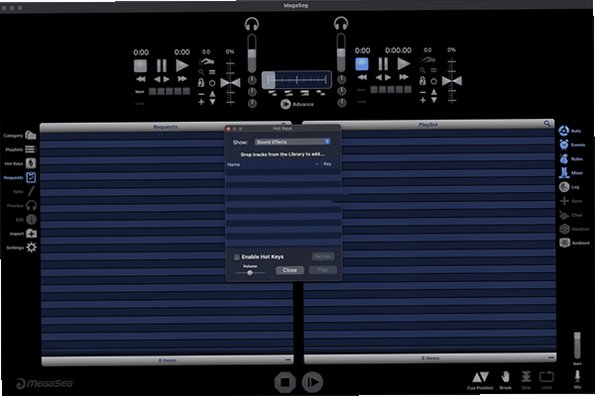Click the main Play/Pause button at bottom
595x396 pixels.
pyautogui.click(x=312, y=382)
